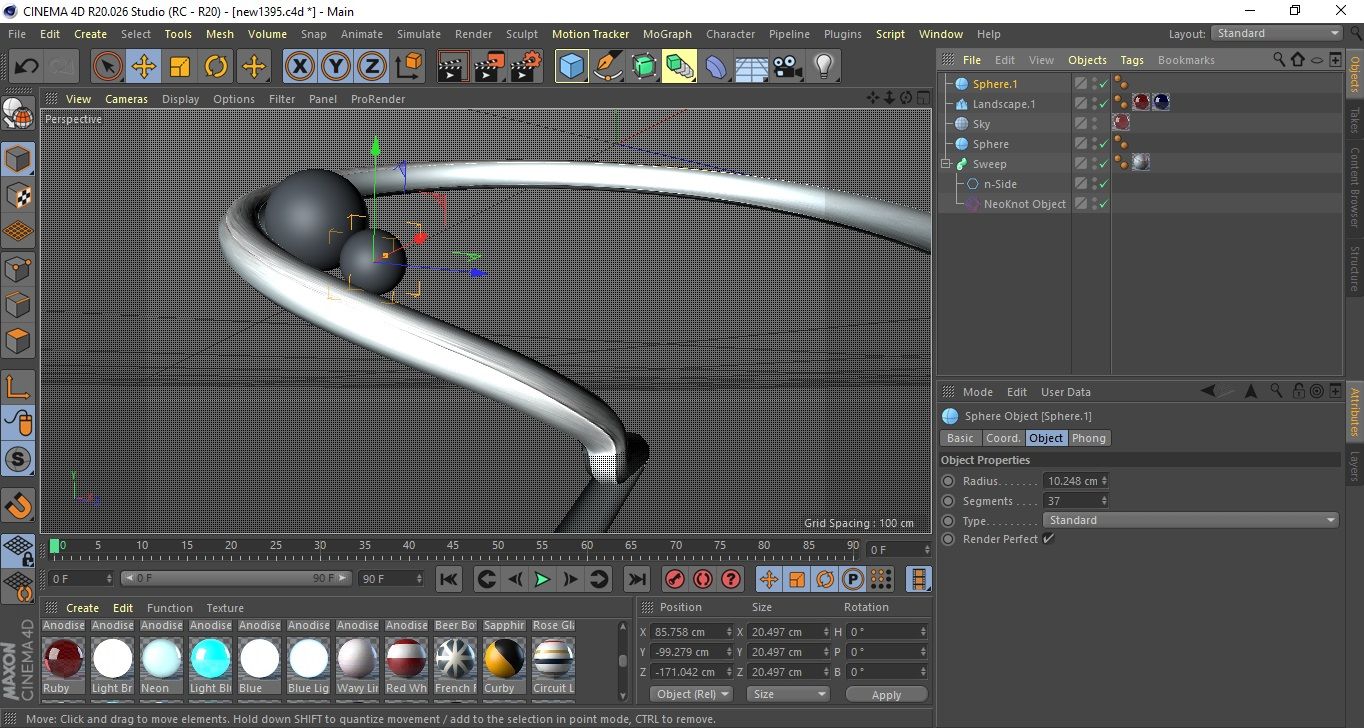Select the Sky object

(981, 124)
